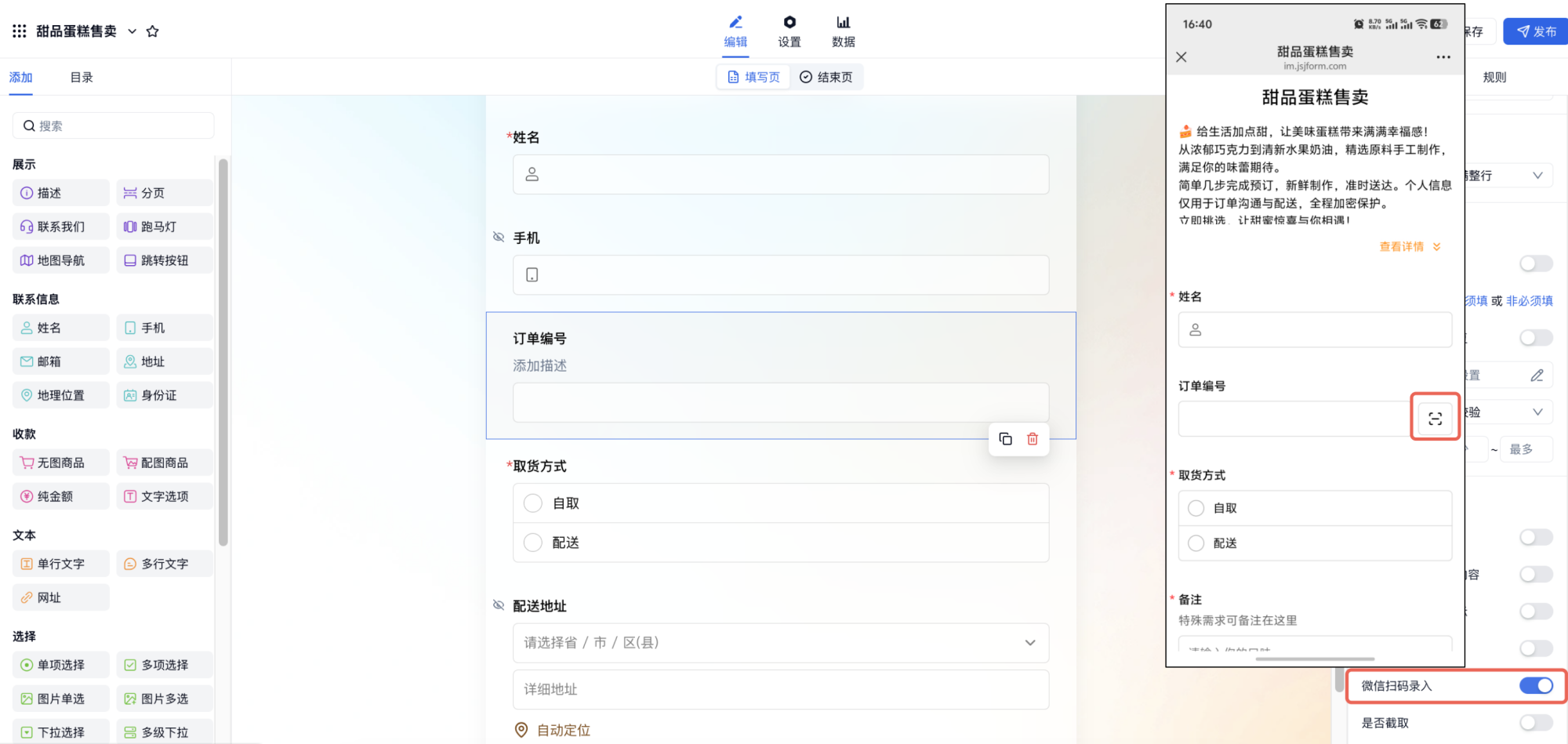Screen dimensions: 1568x744
Task: Select the 配送 radio option in canvas
Action: [533, 543]
